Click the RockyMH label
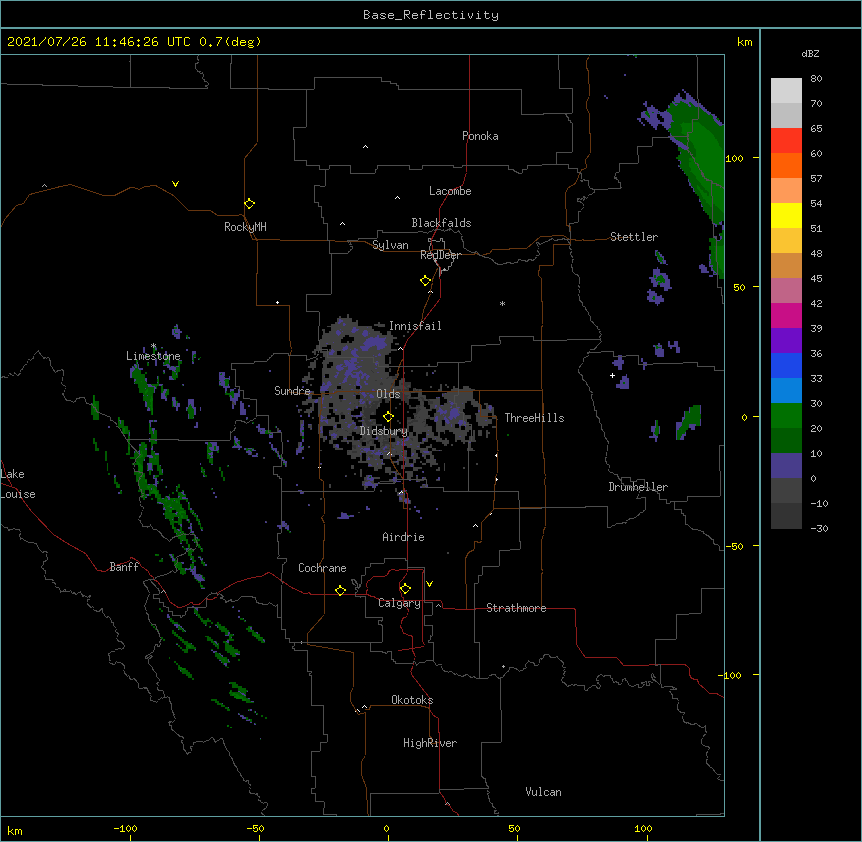 point(245,227)
